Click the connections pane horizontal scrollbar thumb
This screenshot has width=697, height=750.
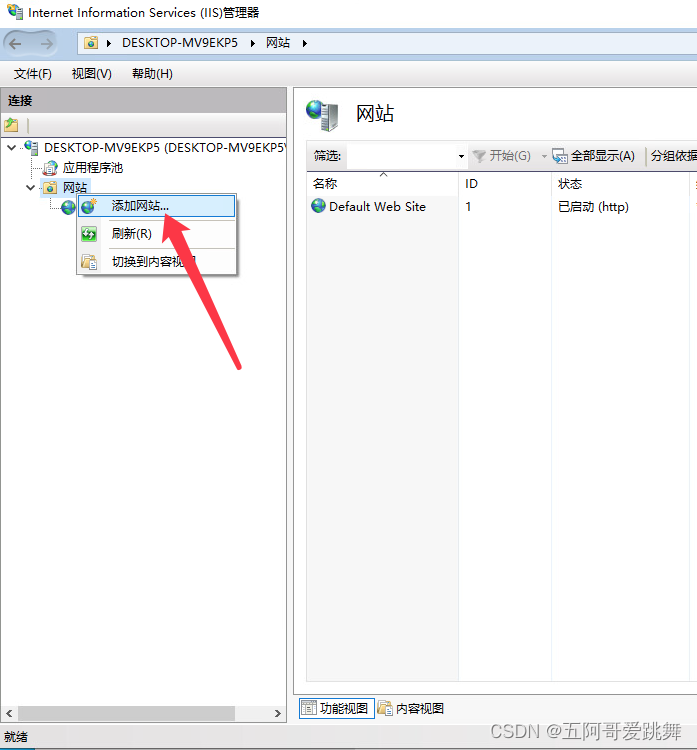pos(126,713)
